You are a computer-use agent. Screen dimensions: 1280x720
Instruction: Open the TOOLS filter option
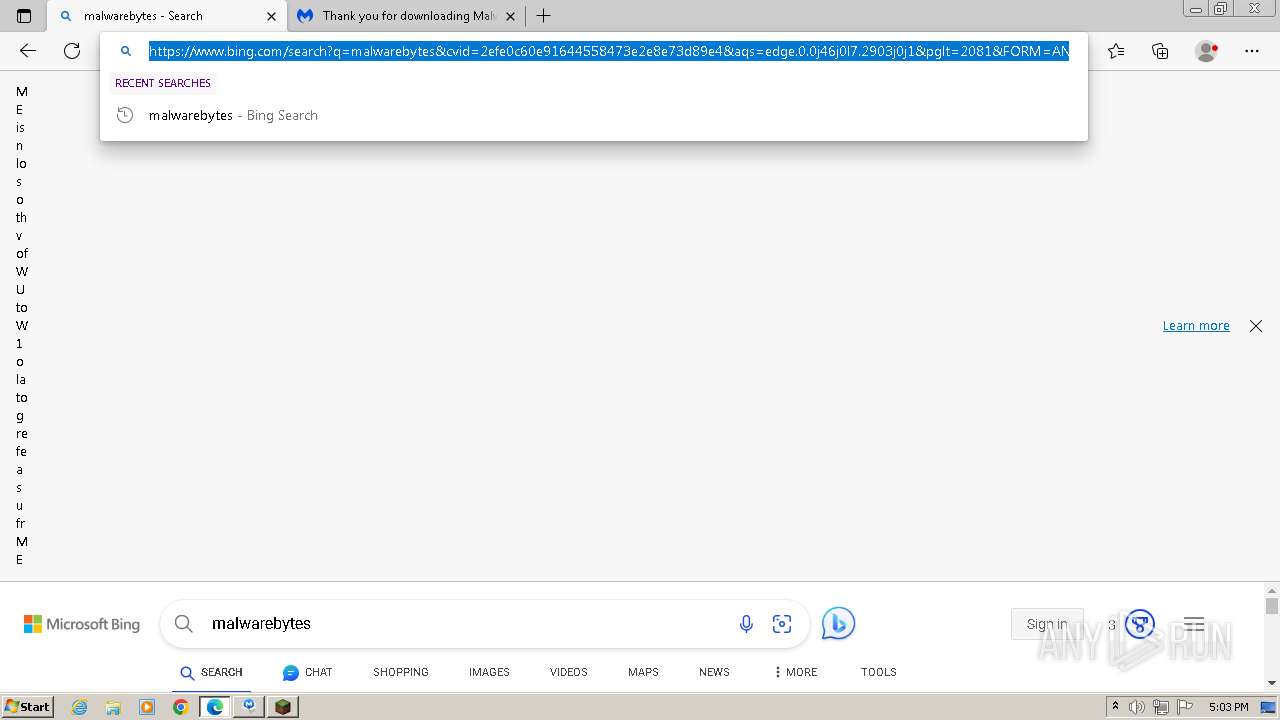click(879, 672)
